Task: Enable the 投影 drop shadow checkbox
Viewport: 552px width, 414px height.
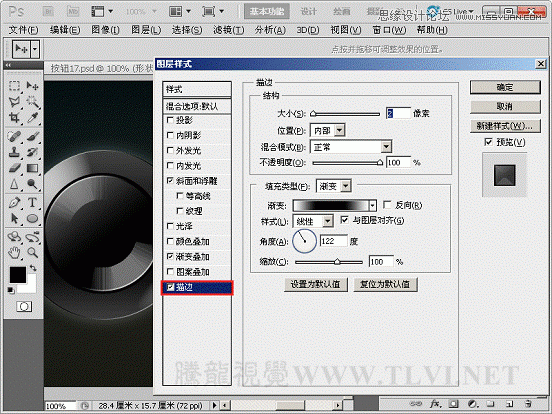Action: point(170,120)
